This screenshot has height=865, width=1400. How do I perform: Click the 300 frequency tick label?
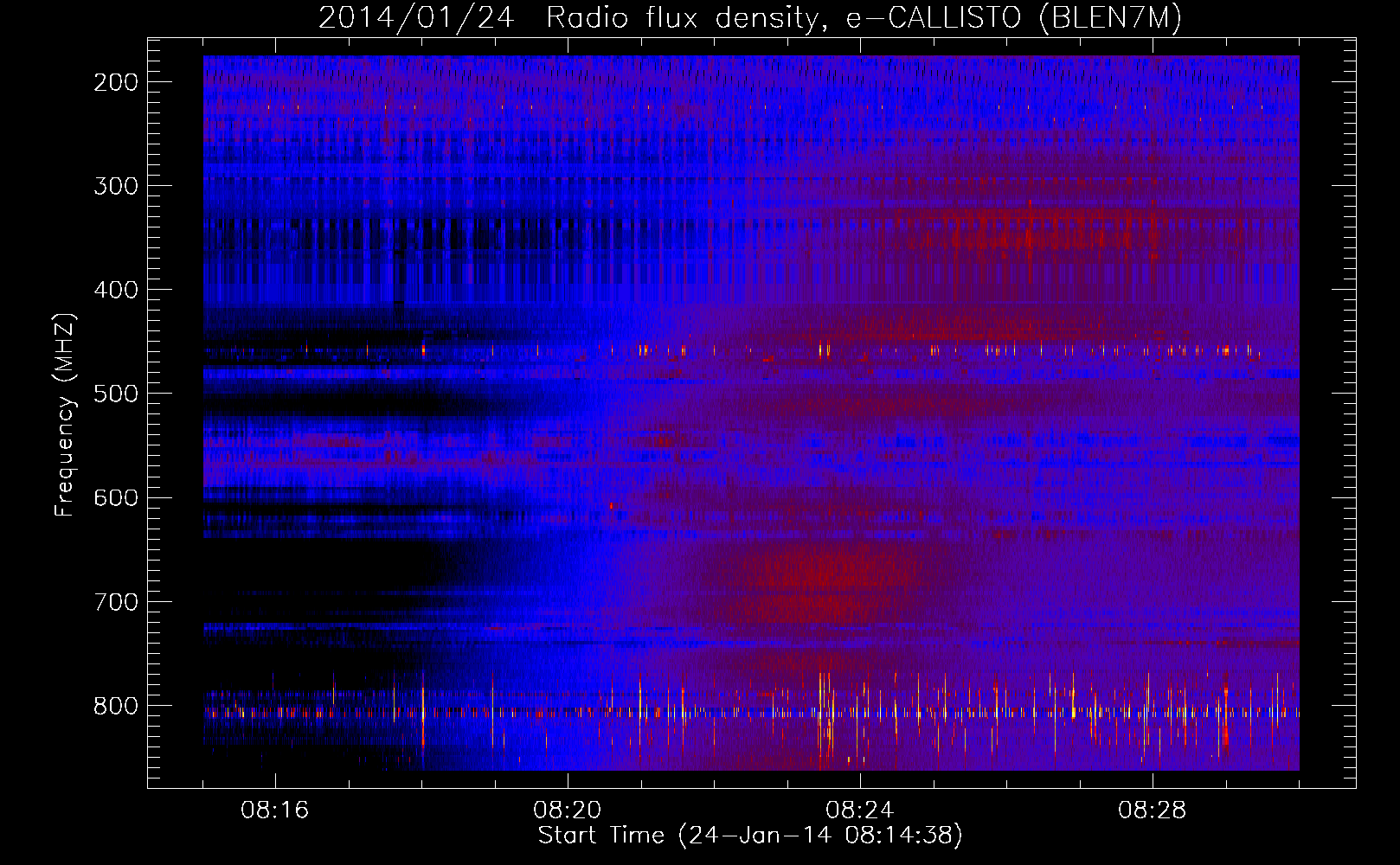116,186
